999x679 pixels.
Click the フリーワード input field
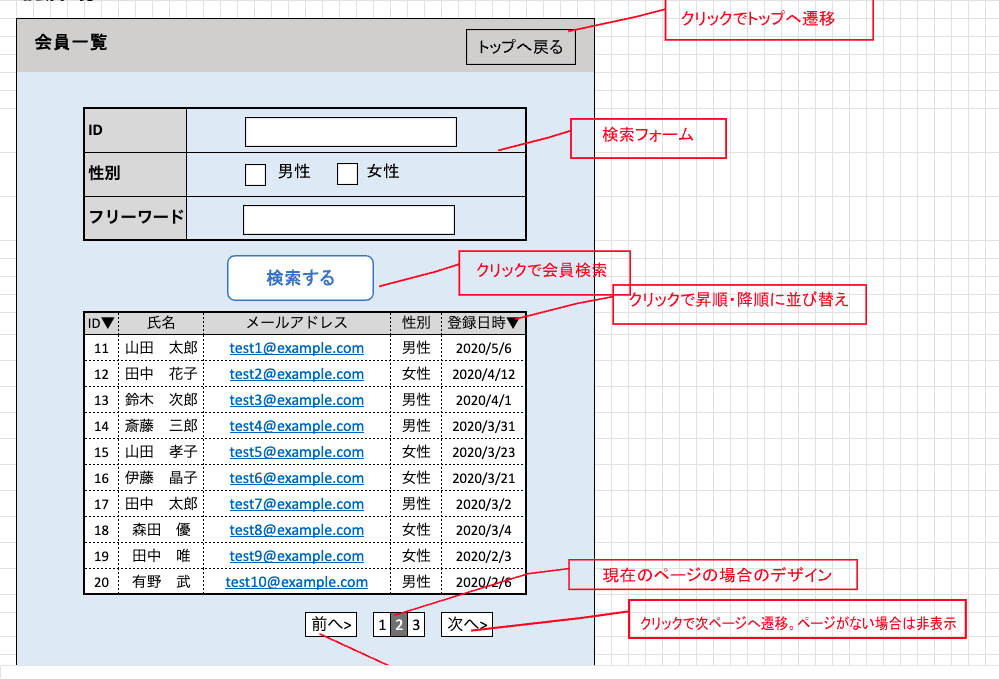348,220
